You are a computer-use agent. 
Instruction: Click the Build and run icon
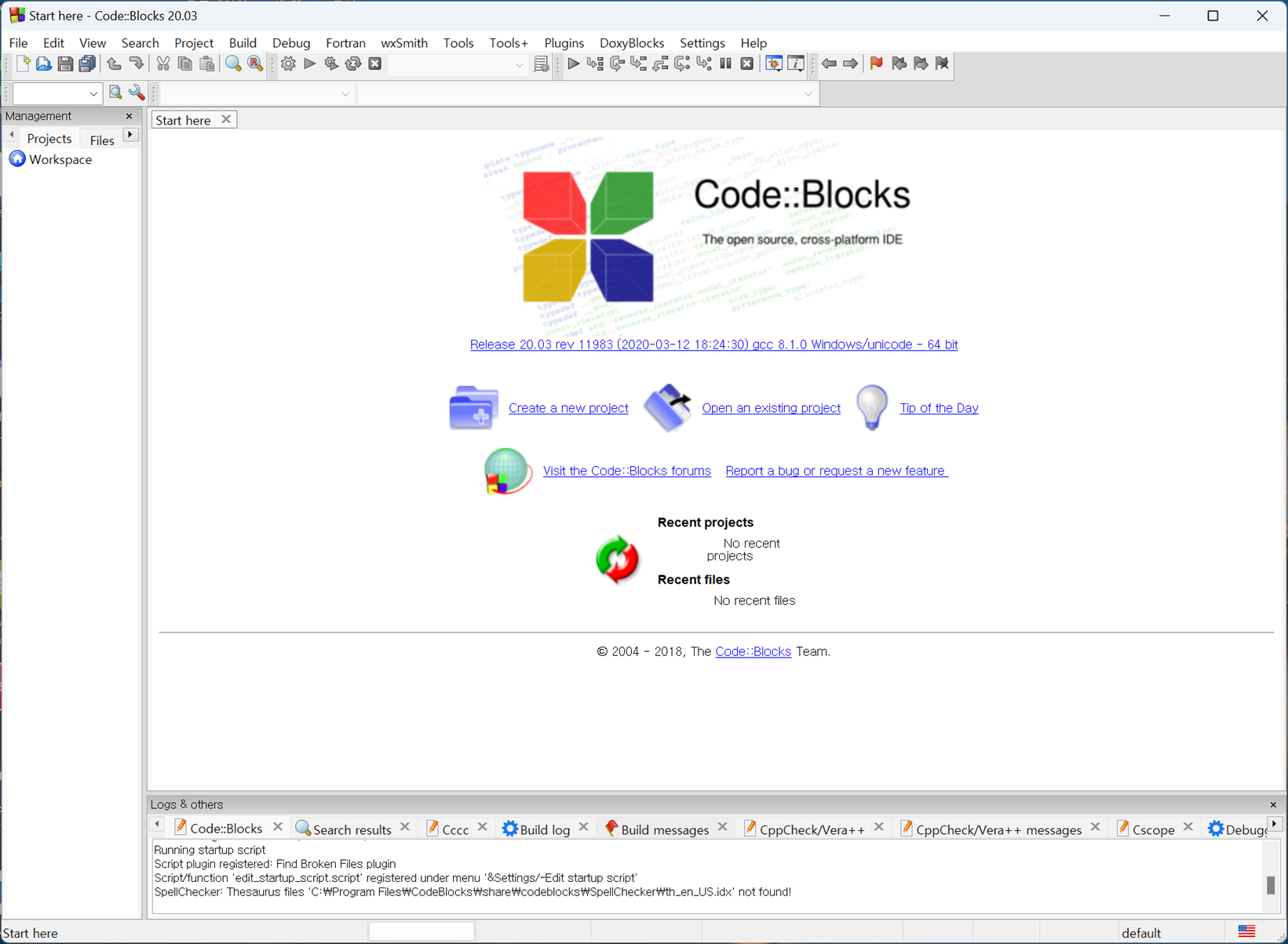(331, 64)
